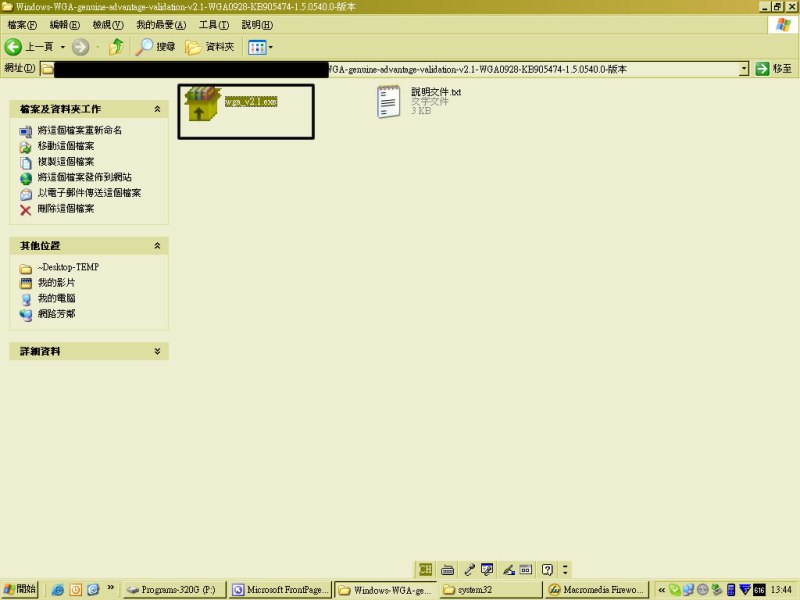Expand the 詳細資料 panel
The image size is (800, 600).
pyautogui.click(x=157, y=351)
